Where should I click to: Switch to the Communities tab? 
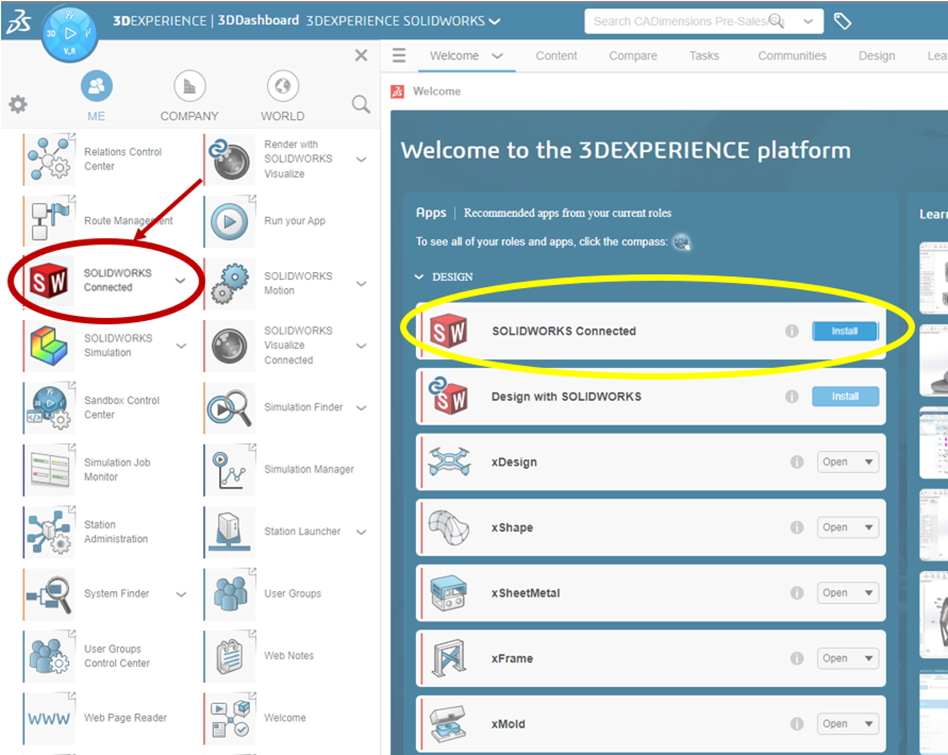(792, 56)
